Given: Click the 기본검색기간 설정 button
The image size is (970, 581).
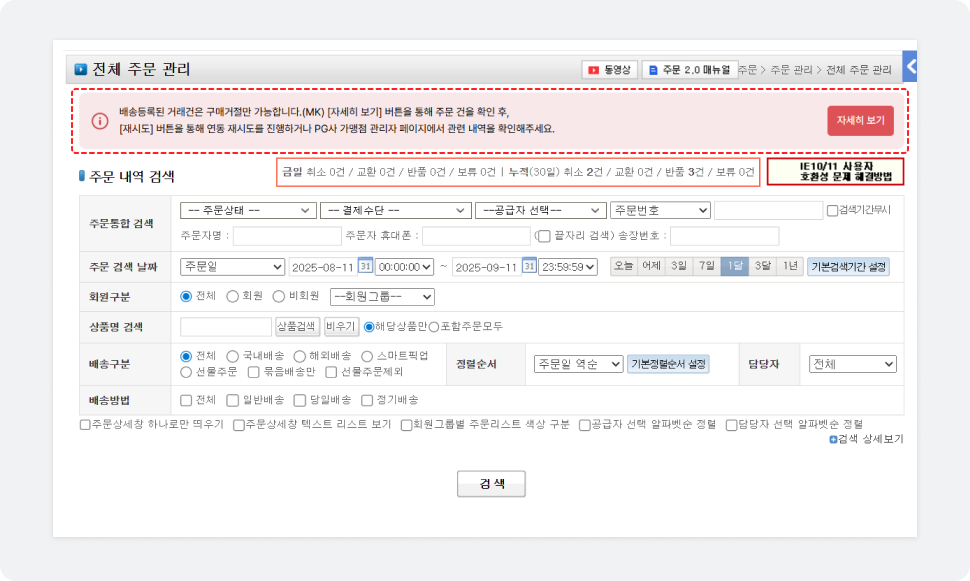Looking at the screenshot, I should tap(848, 267).
